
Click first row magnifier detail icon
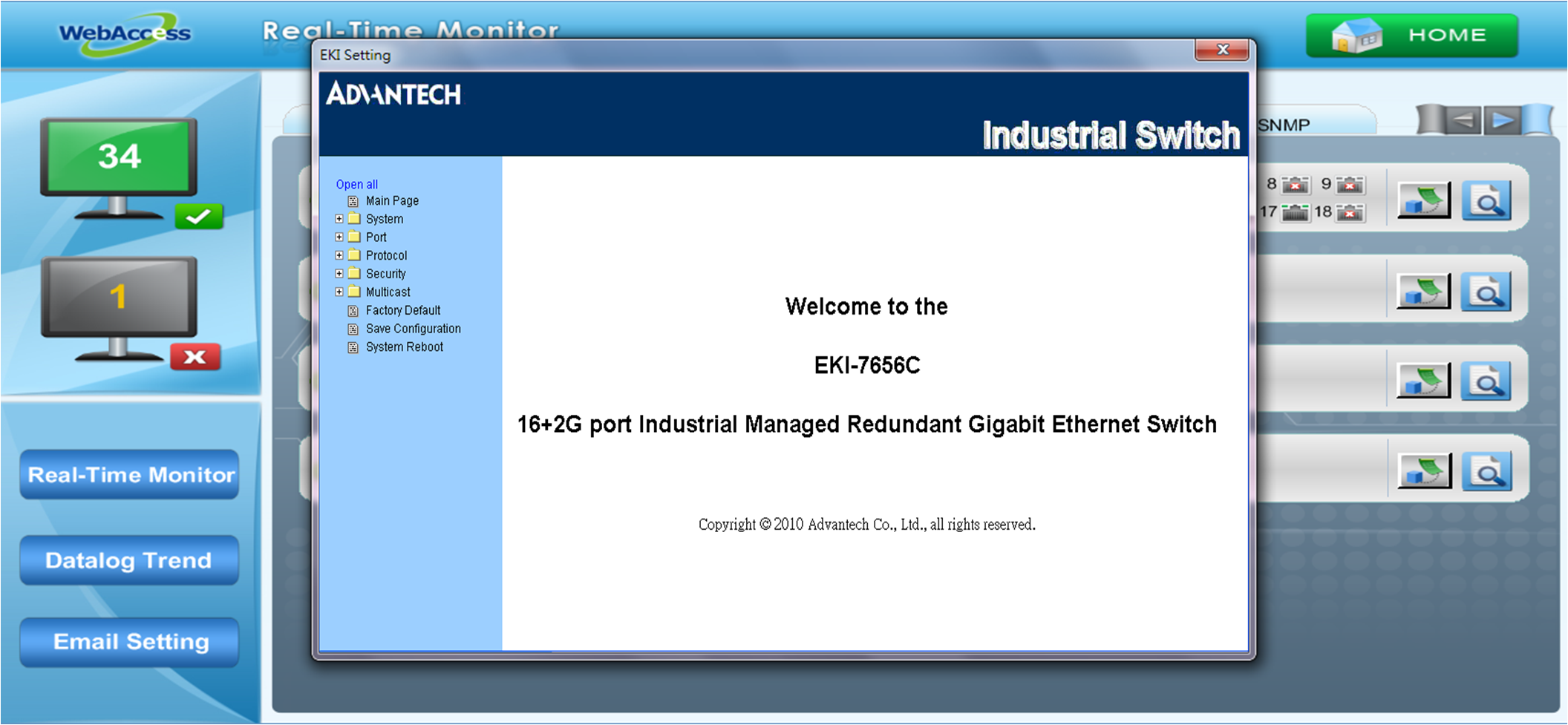pos(1487,200)
